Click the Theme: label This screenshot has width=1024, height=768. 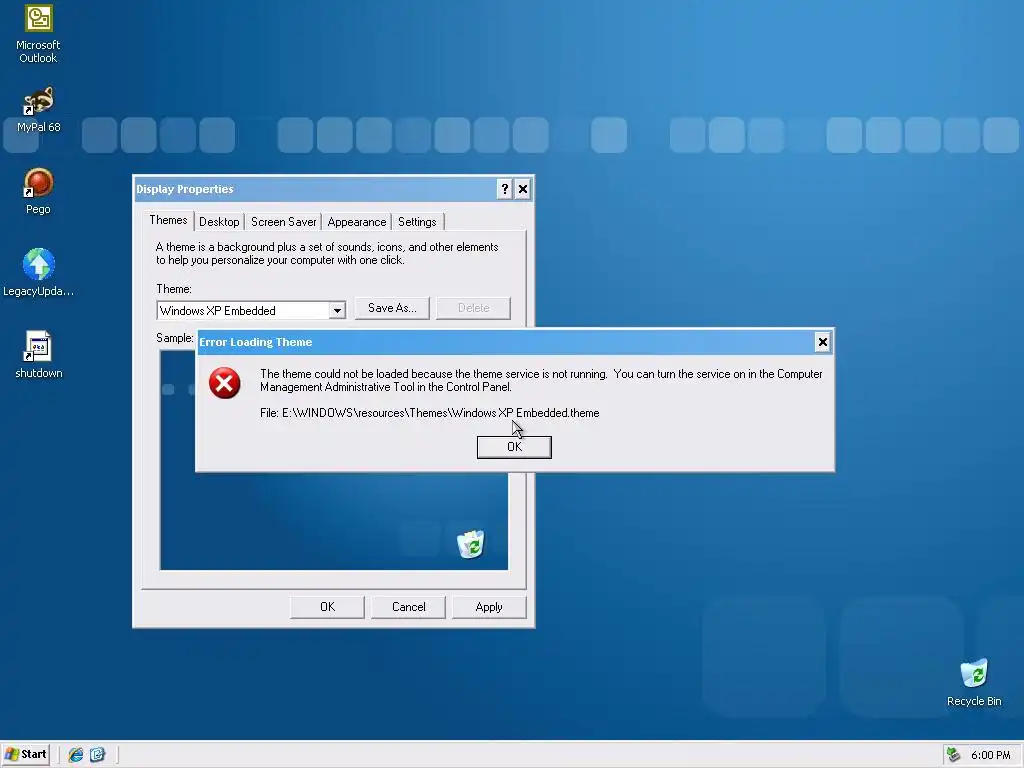[174, 289]
